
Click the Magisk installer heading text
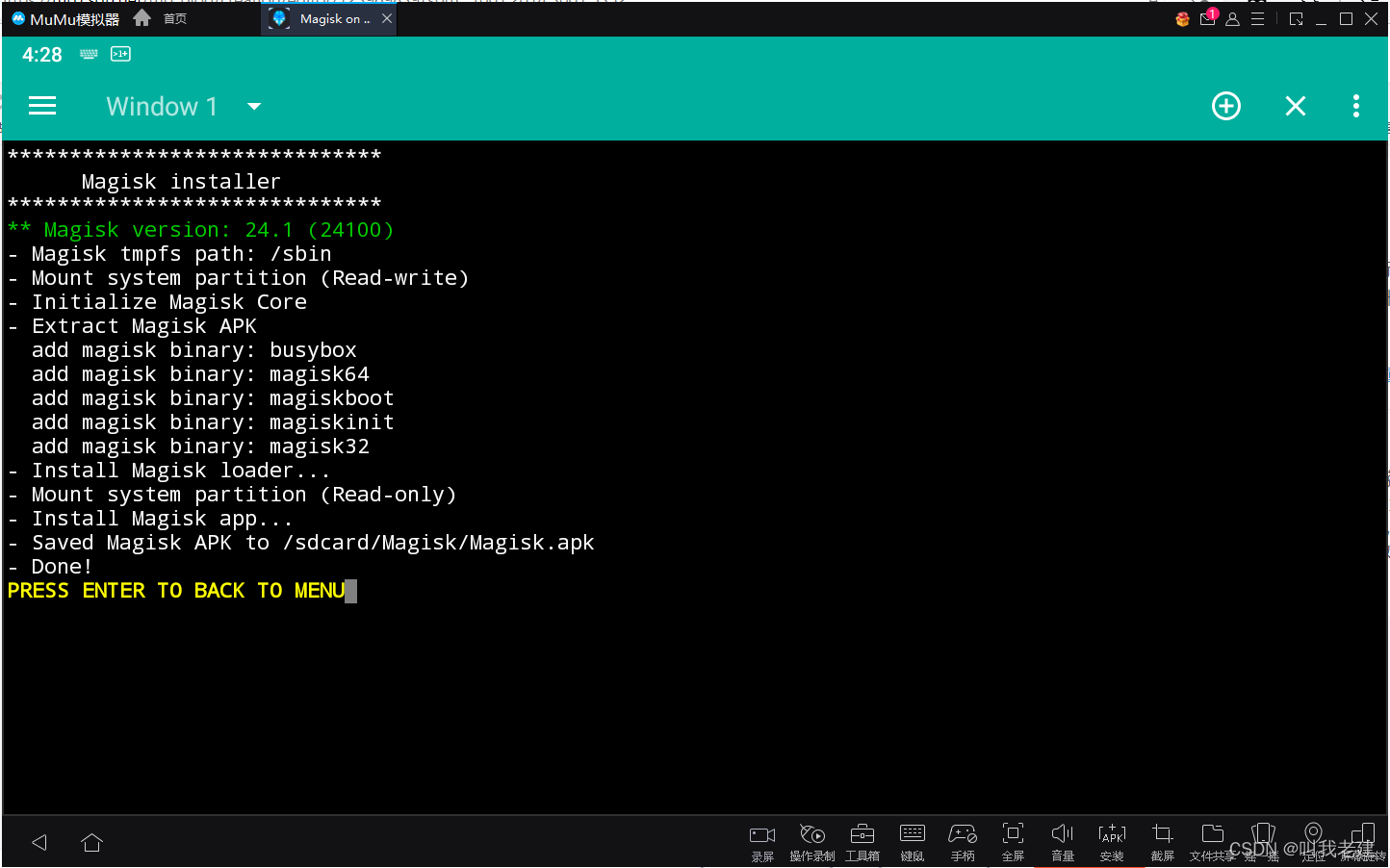(x=181, y=182)
